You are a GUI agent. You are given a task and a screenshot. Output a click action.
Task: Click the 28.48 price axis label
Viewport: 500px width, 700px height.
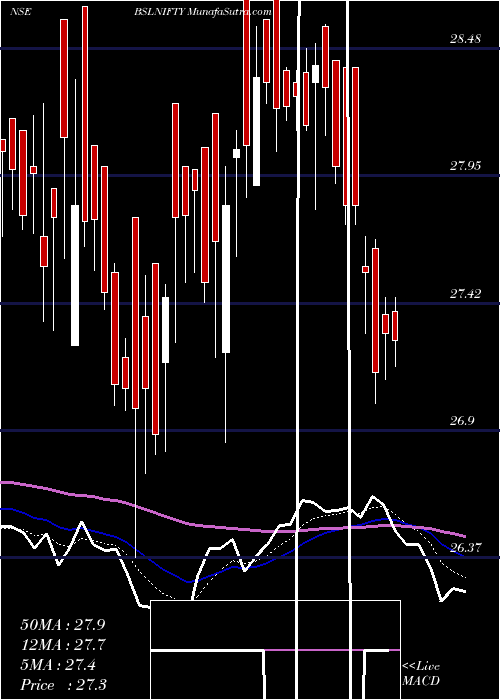point(465,39)
